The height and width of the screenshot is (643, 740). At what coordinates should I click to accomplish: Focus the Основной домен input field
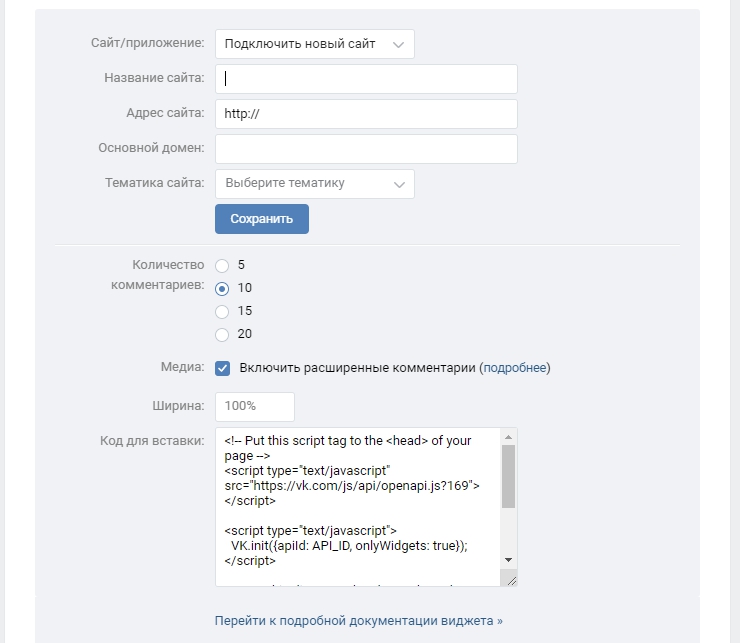[366, 149]
